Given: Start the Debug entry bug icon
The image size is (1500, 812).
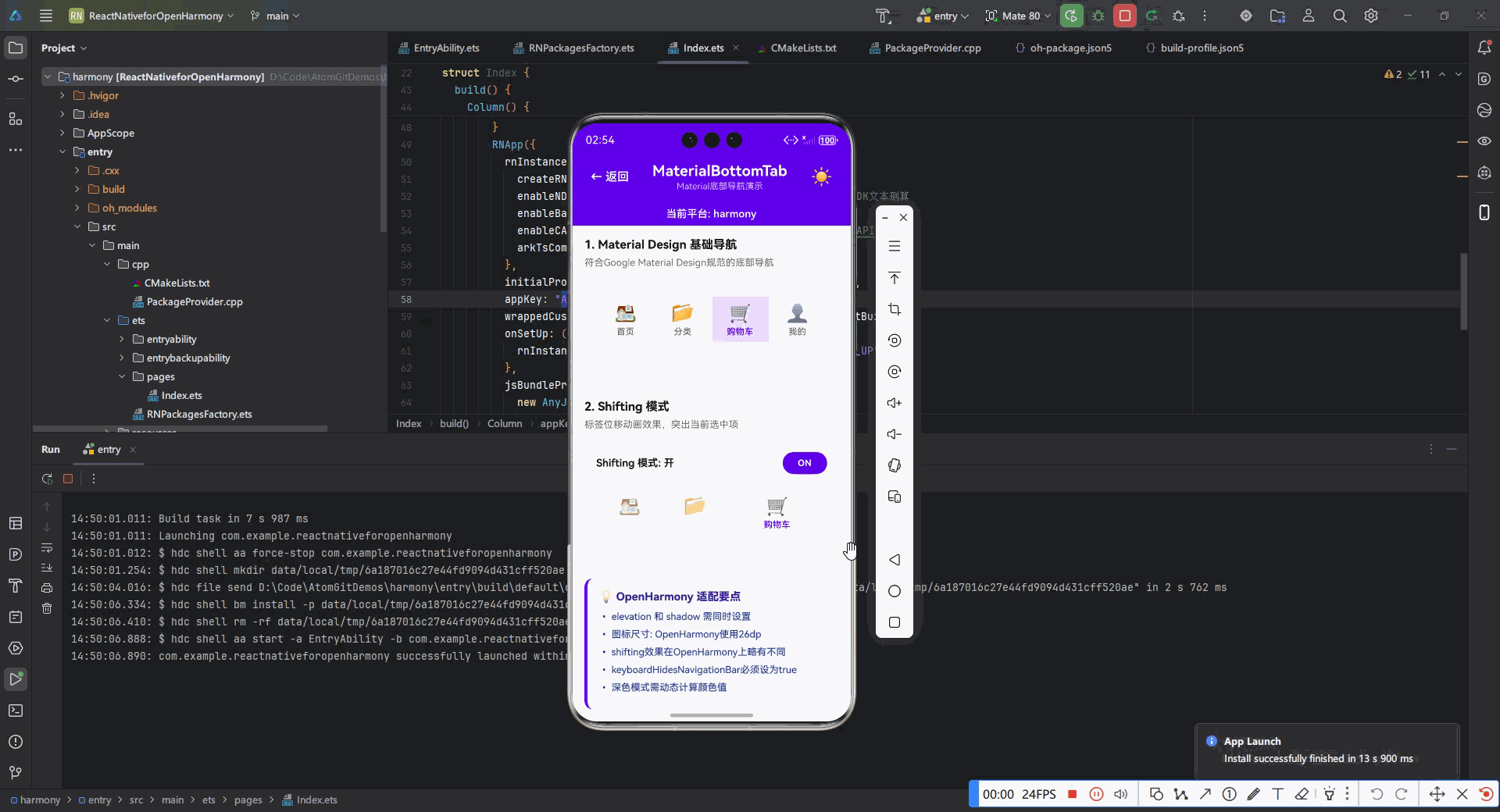Looking at the screenshot, I should (1098, 16).
